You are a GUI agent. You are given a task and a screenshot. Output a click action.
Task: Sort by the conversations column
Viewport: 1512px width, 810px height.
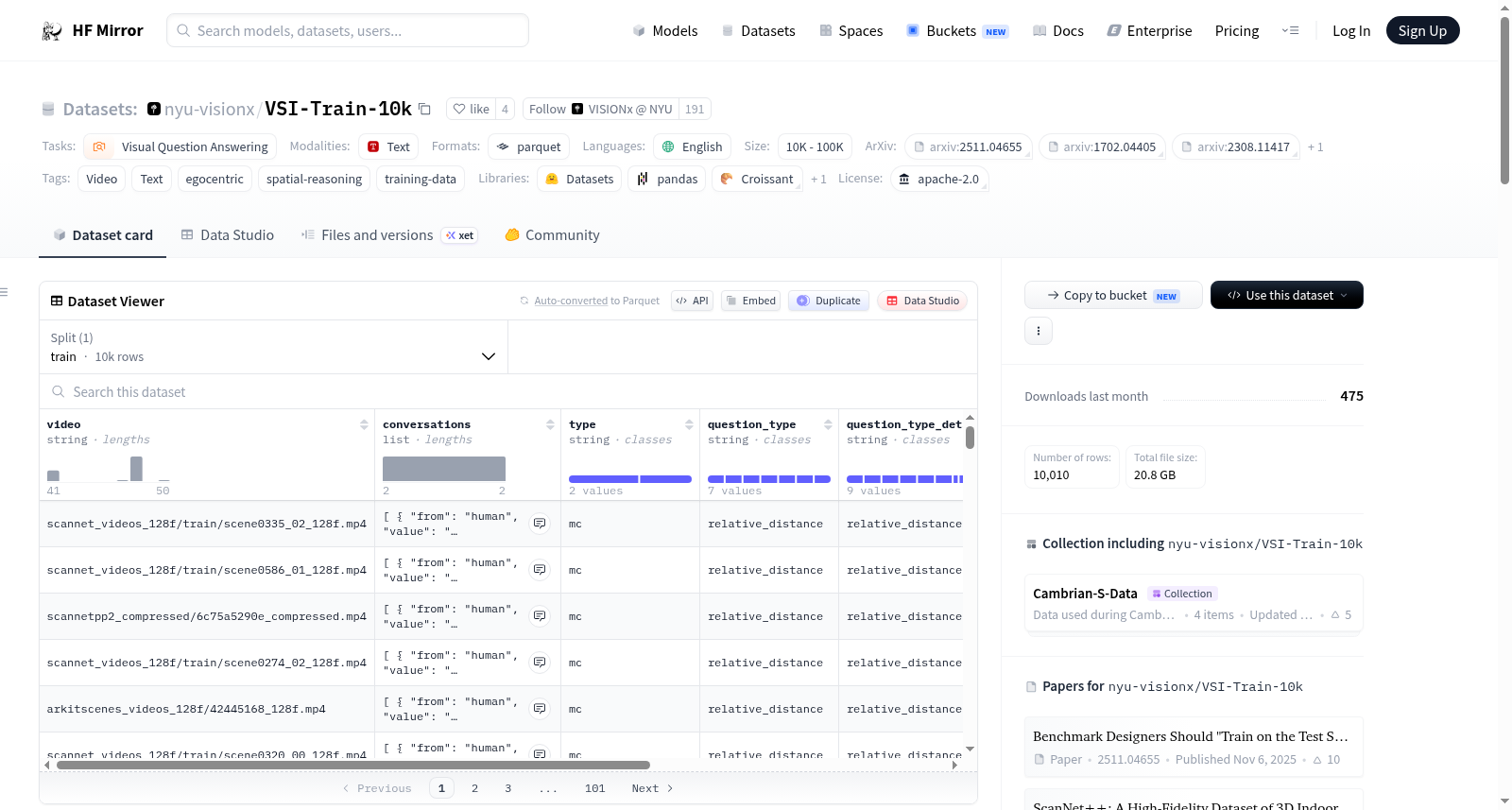point(550,424)
